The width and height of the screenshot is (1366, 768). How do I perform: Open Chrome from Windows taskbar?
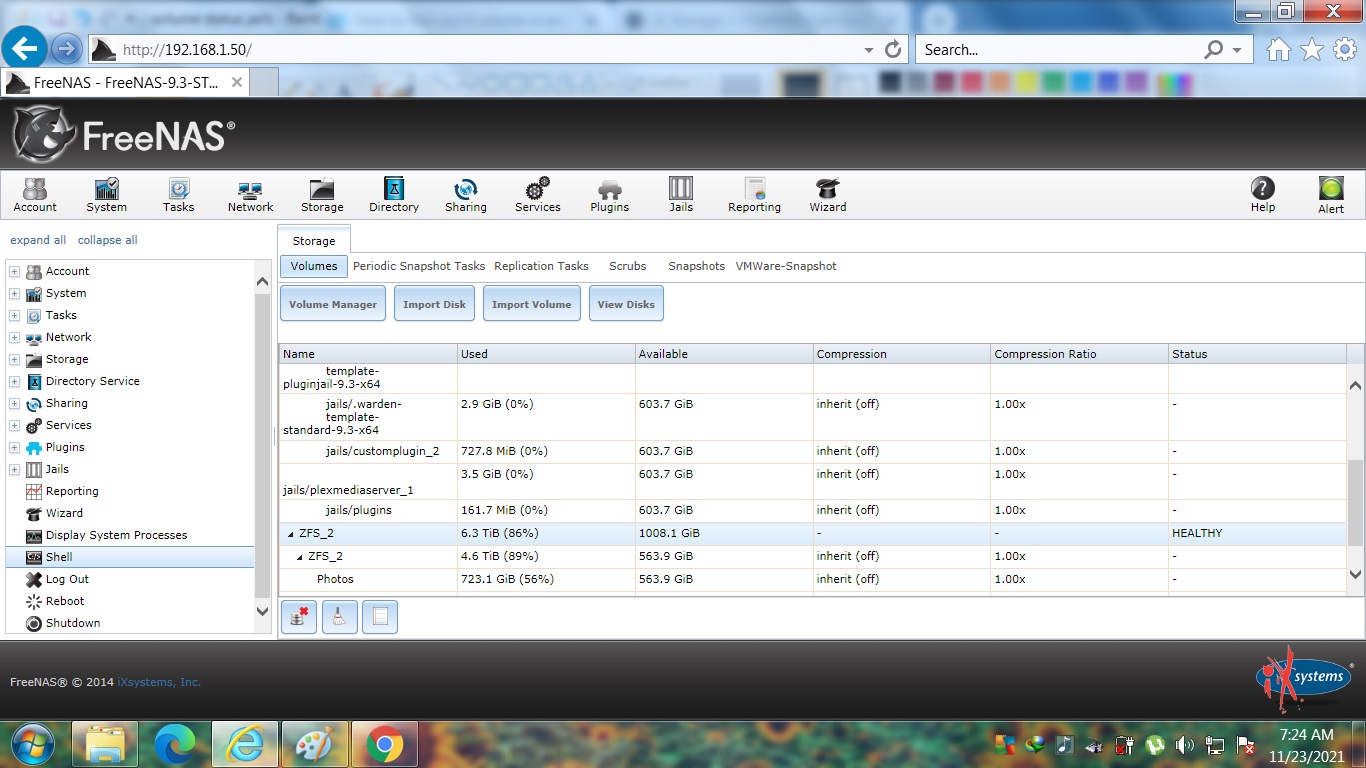click(384, 744)
